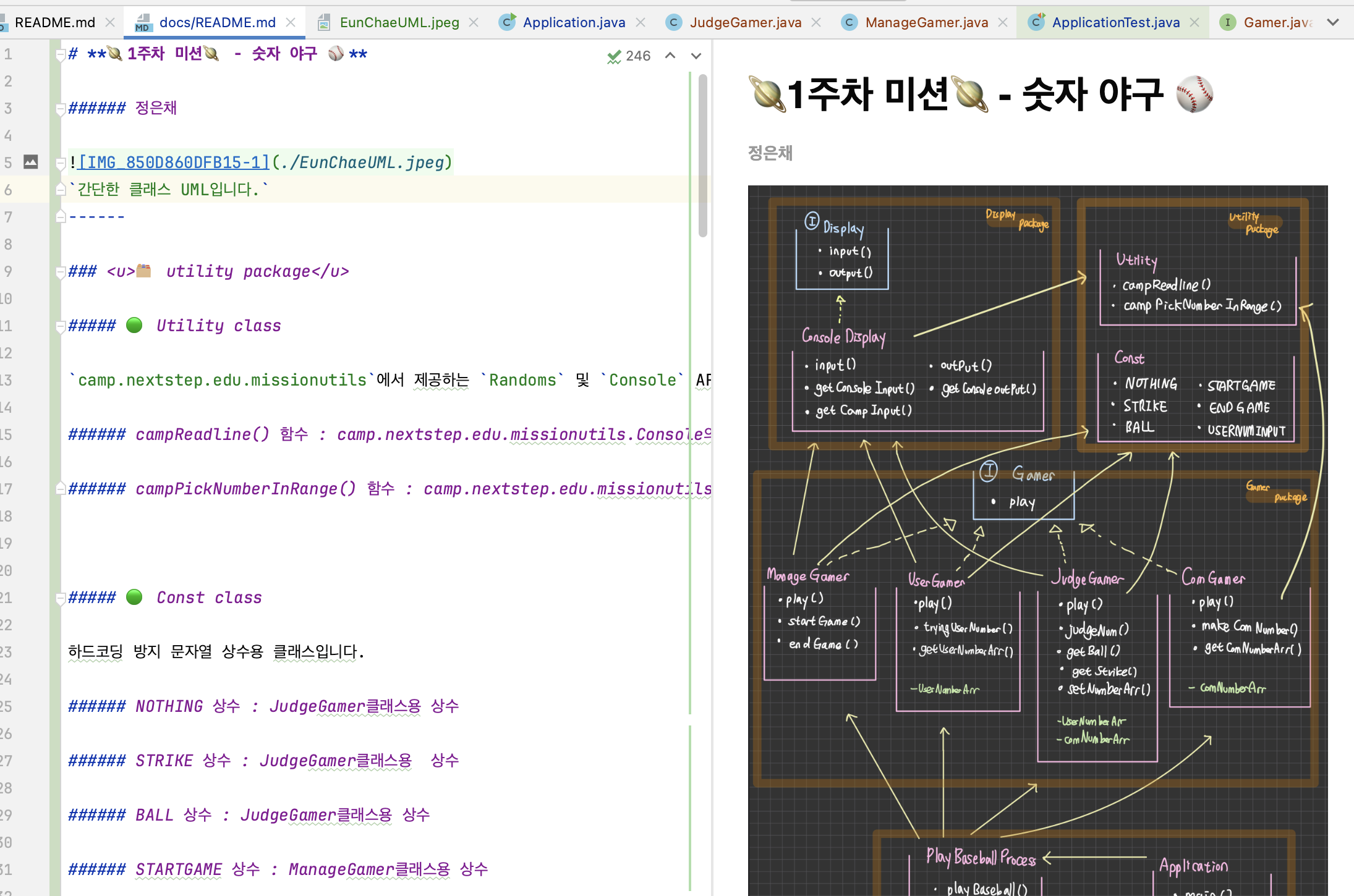The width and height of the screenshot is (1354, 896).
Task: Fold the Const class heading section
Action: [x=61, y=598]
